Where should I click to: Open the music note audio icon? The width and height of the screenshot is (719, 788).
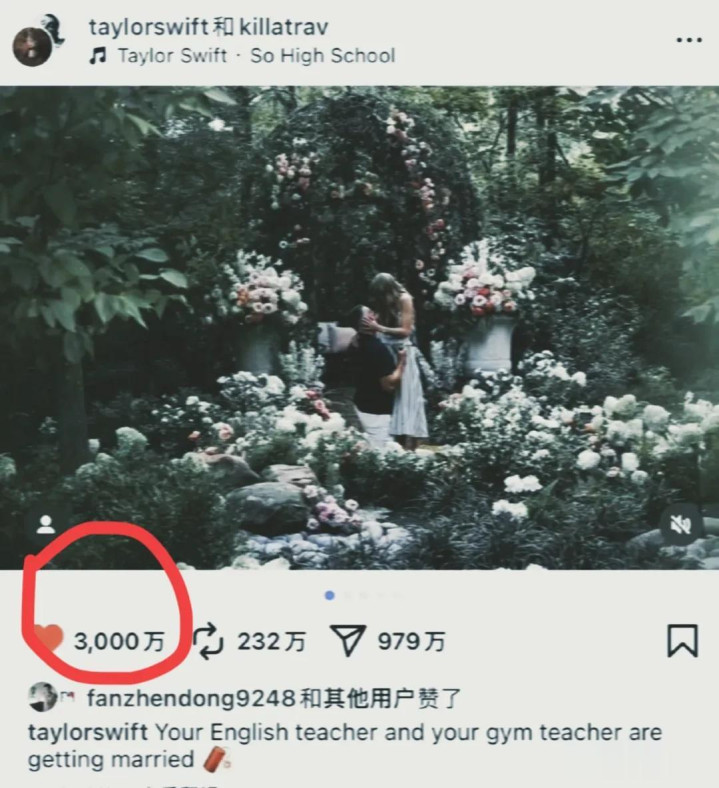(x=97, y=56)
